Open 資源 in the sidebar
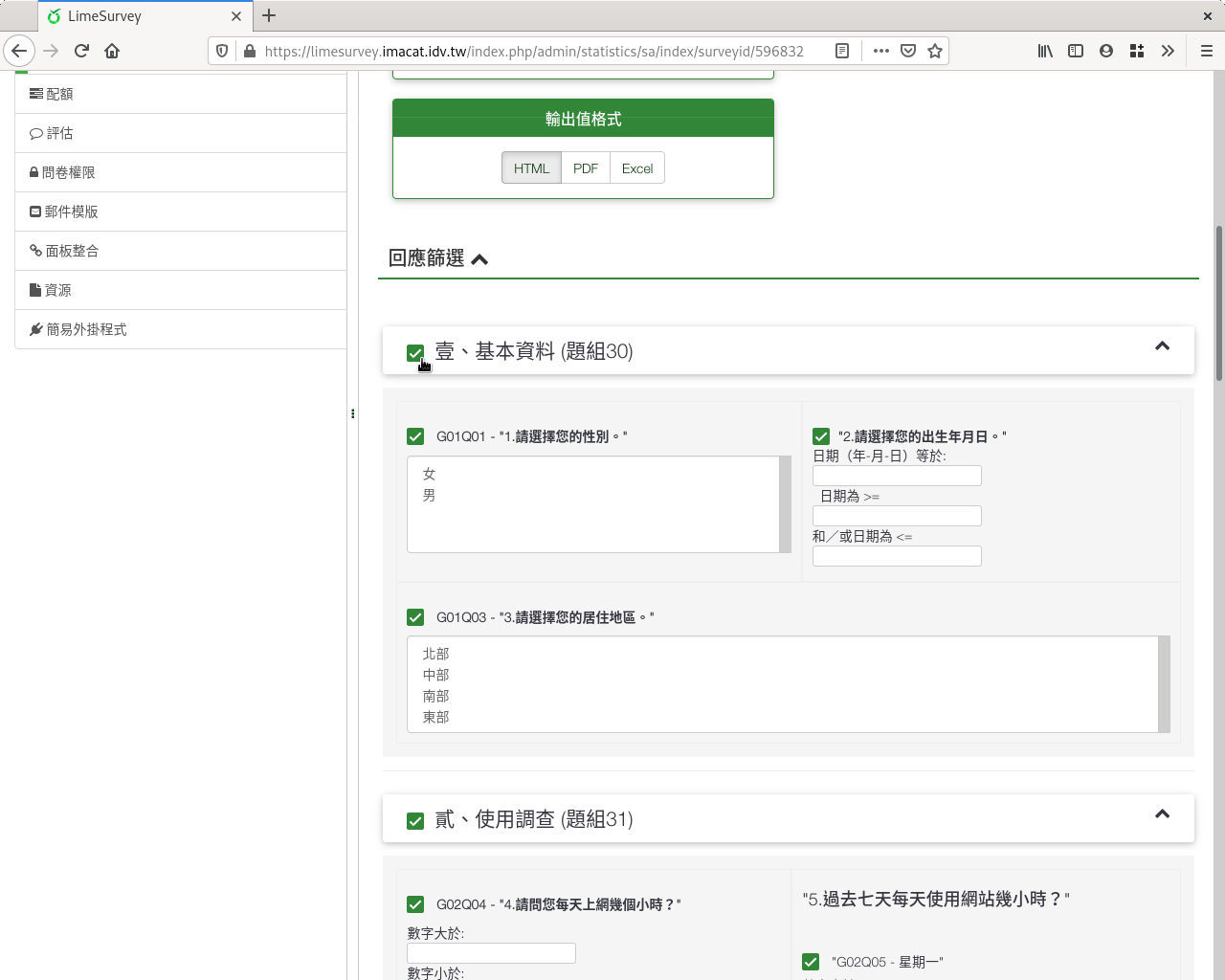 tap(181, 290)
